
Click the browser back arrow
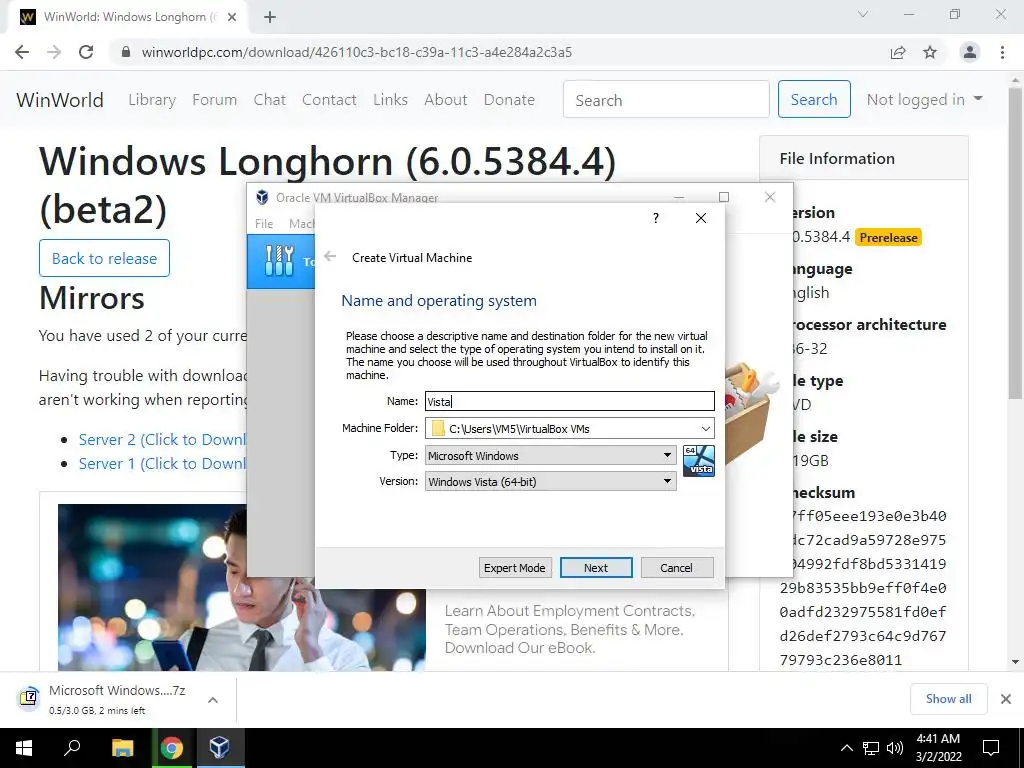click(22, 52)
